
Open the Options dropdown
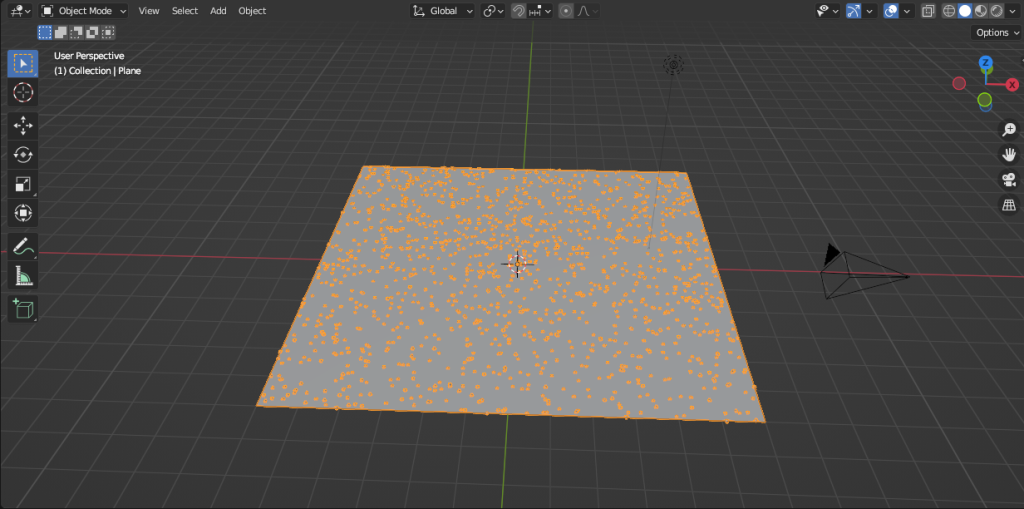[x=996, y=32]
